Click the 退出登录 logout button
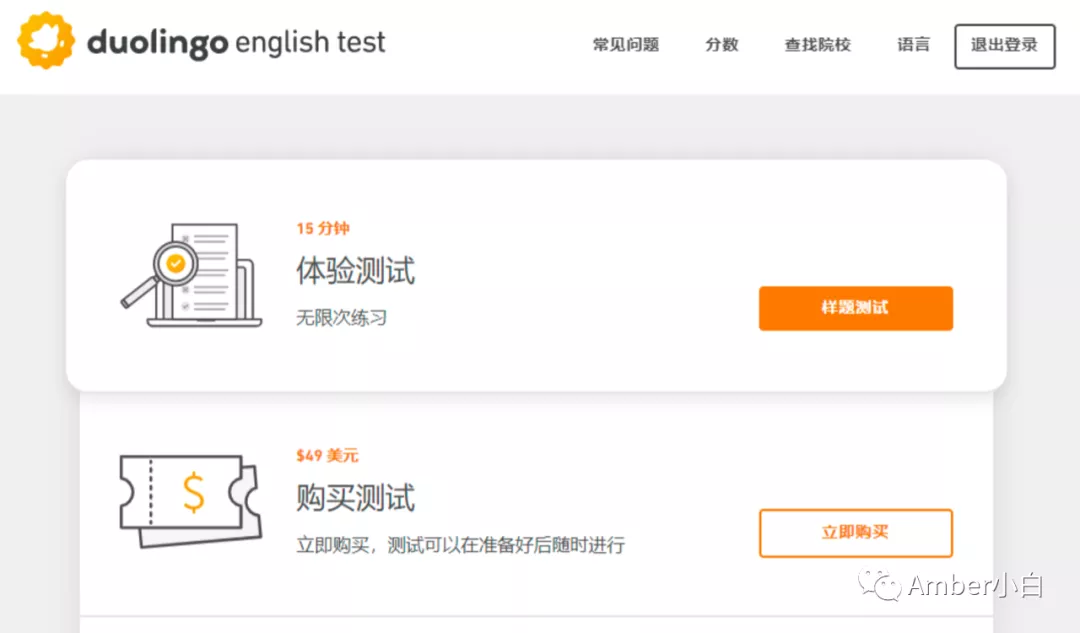The width and height of the screenshot is (1080, 633). click(1004, 46)
